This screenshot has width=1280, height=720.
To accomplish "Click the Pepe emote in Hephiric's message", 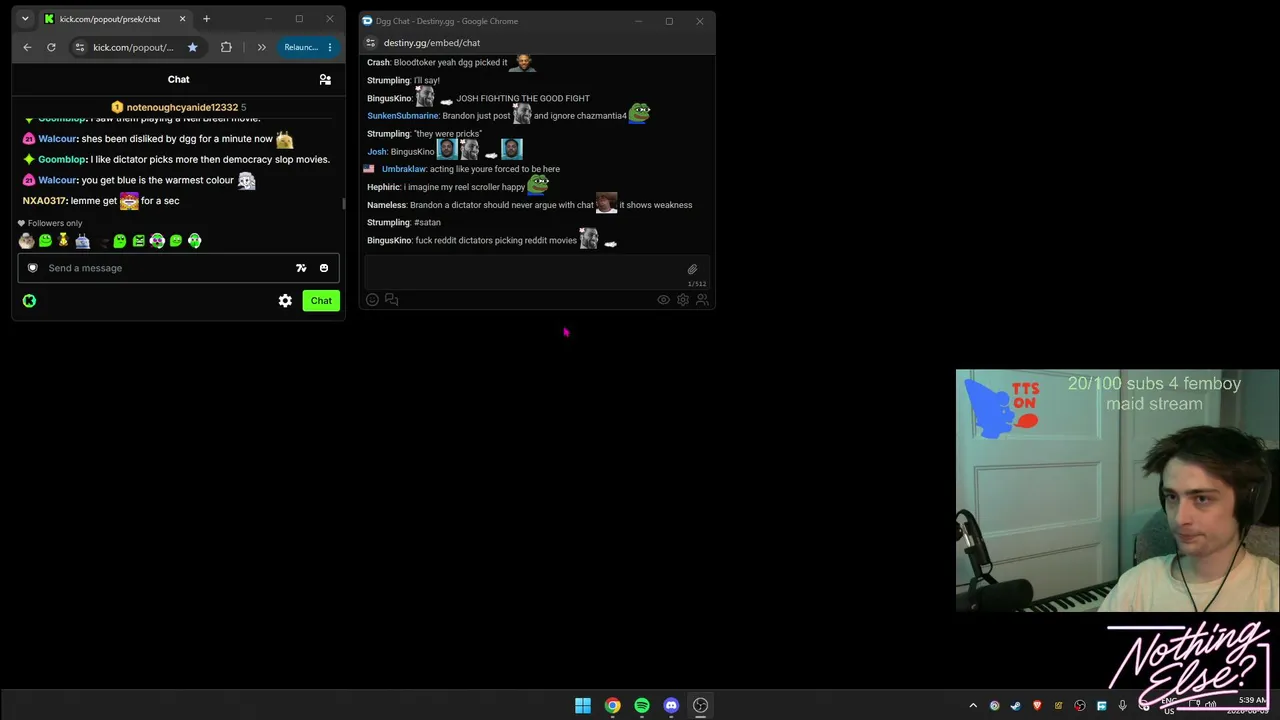I will (x=538, y=185).
